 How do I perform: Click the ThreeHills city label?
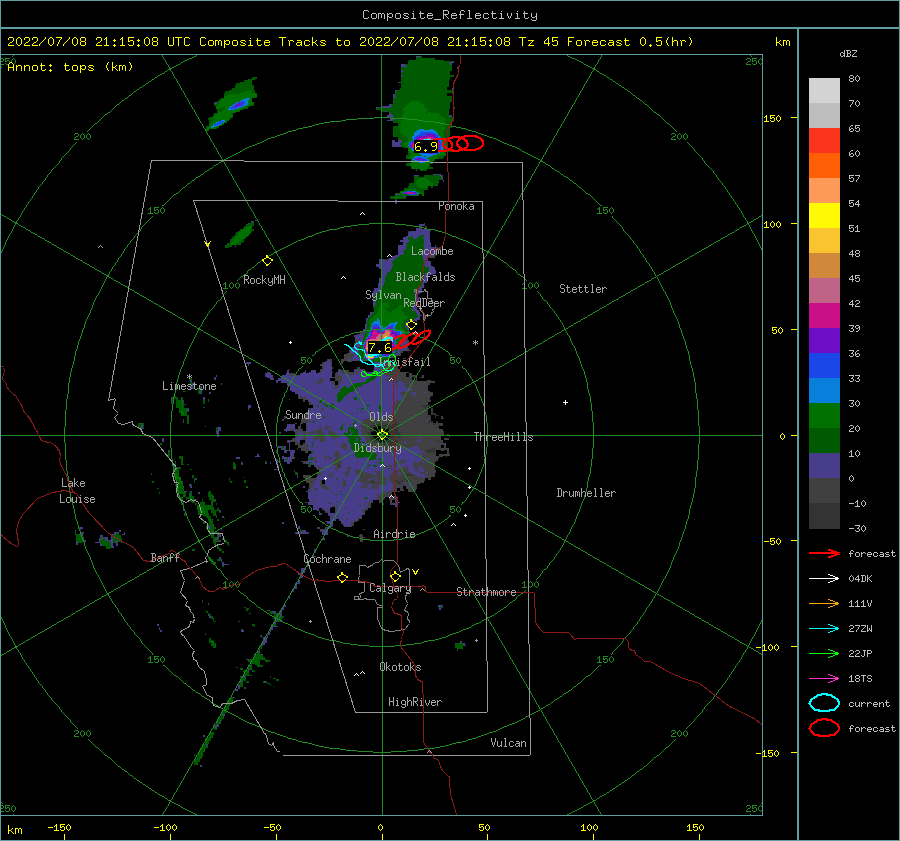coord(503,437)
